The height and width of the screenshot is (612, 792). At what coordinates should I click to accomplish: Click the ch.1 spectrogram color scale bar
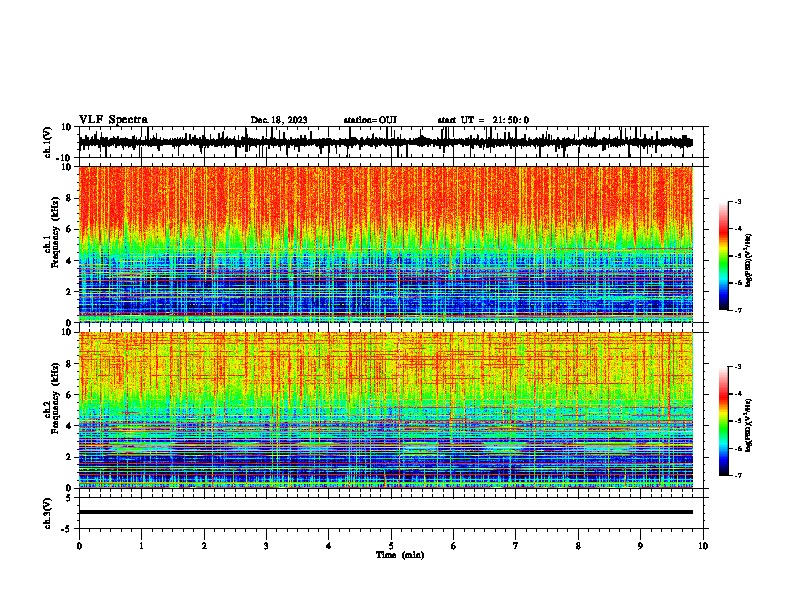coord(724,256)
